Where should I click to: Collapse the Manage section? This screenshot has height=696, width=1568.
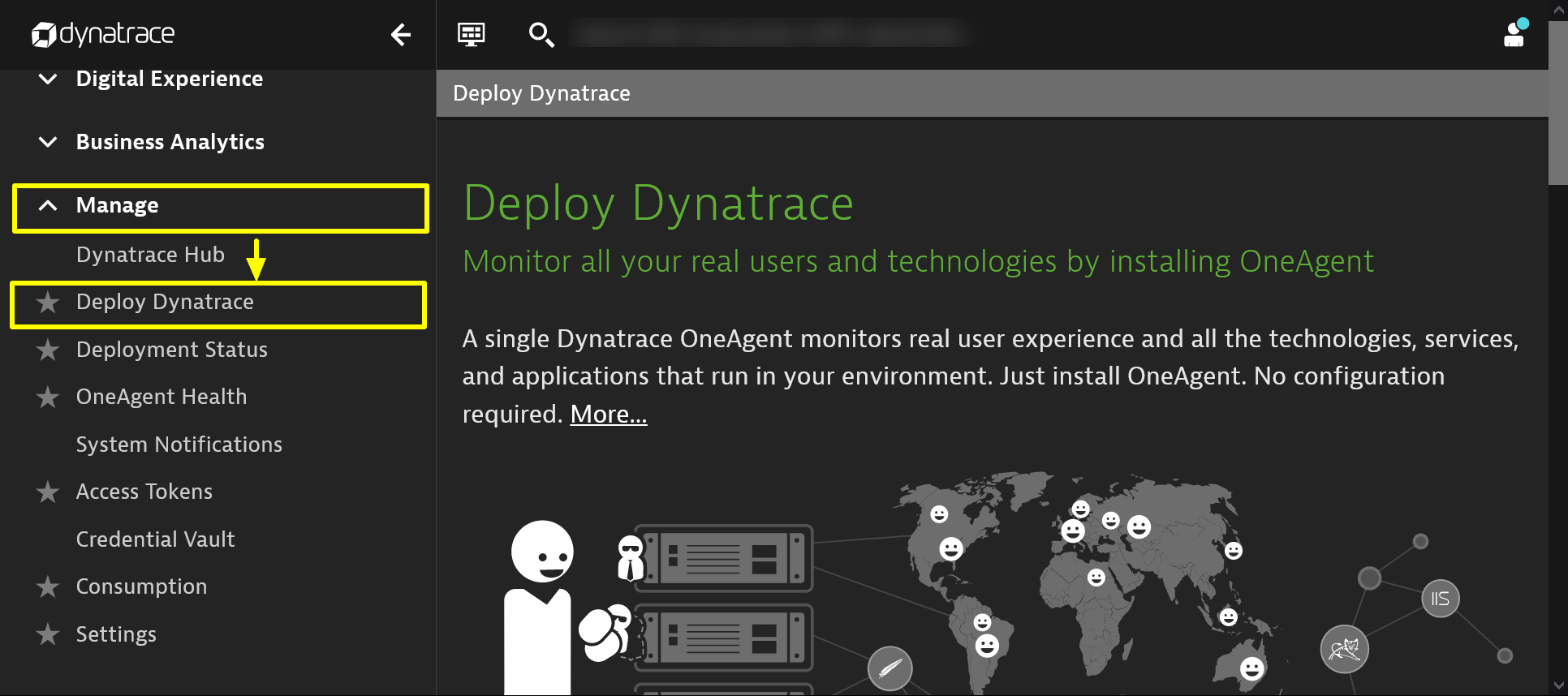coord(48,205)
